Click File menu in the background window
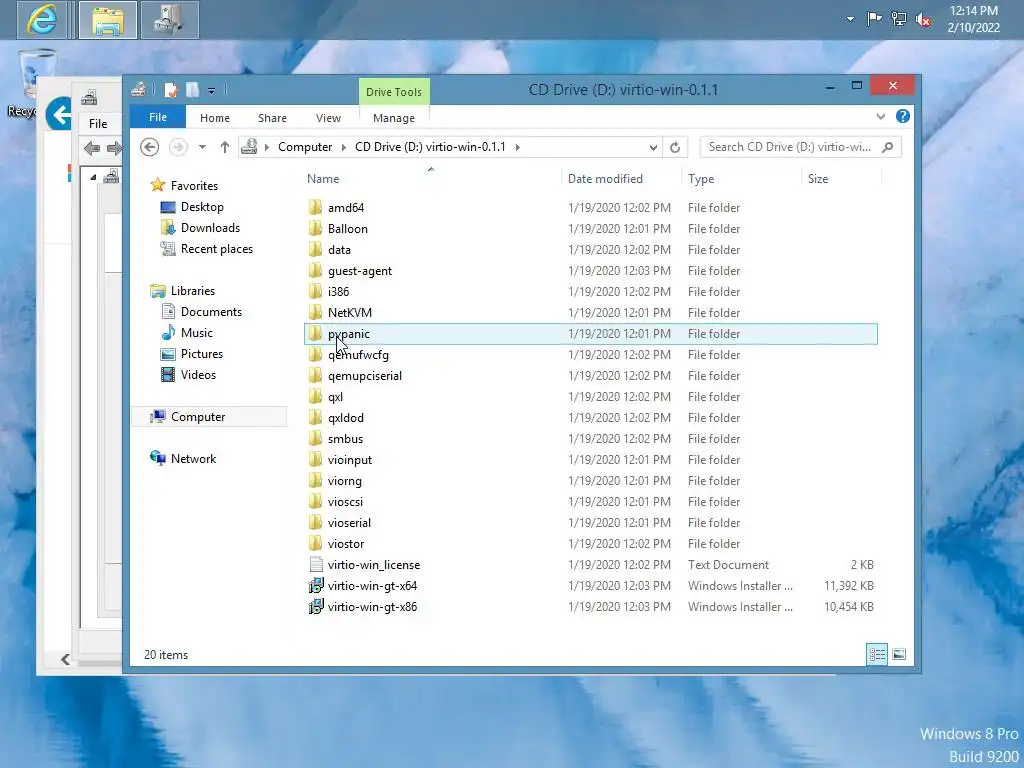Screen dimensions: 1024x768 pyautogui.click(x=98, y=123)
